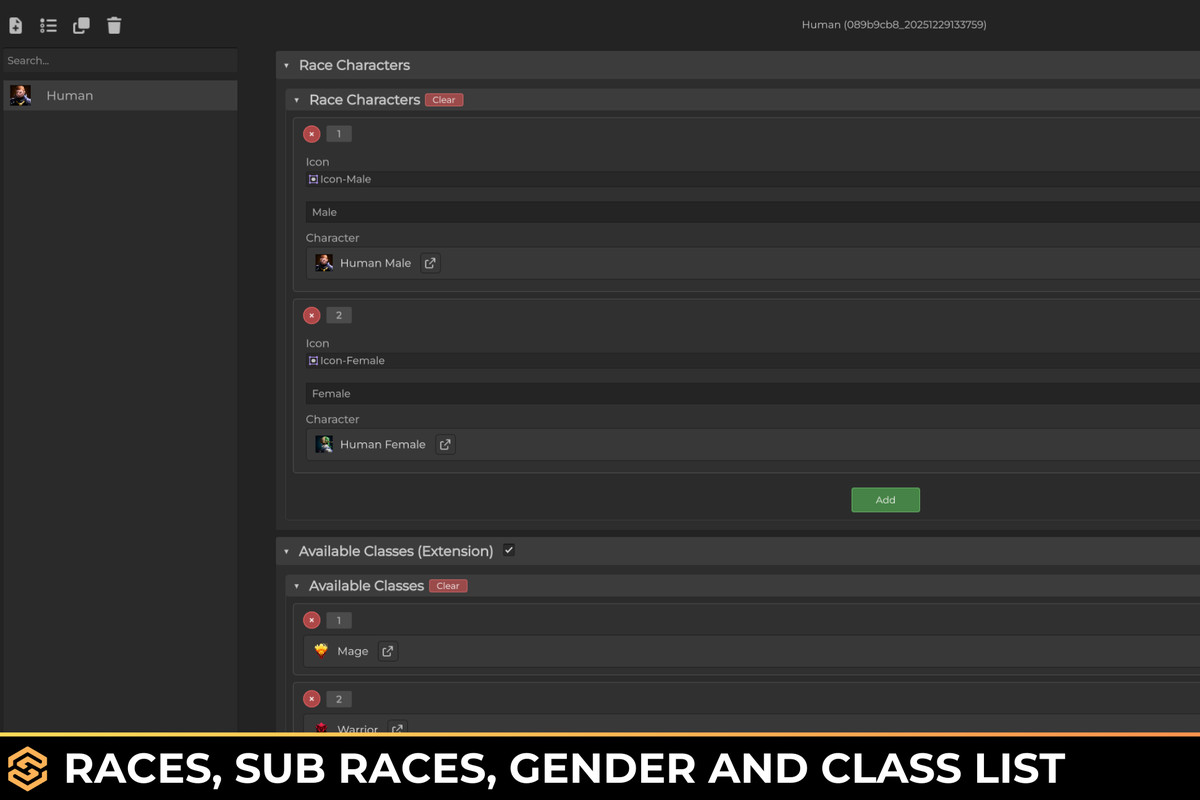Click the Warrior class icon in entry 2
1200x800 pixels.
pyautogui.click(x=322, y=728)
